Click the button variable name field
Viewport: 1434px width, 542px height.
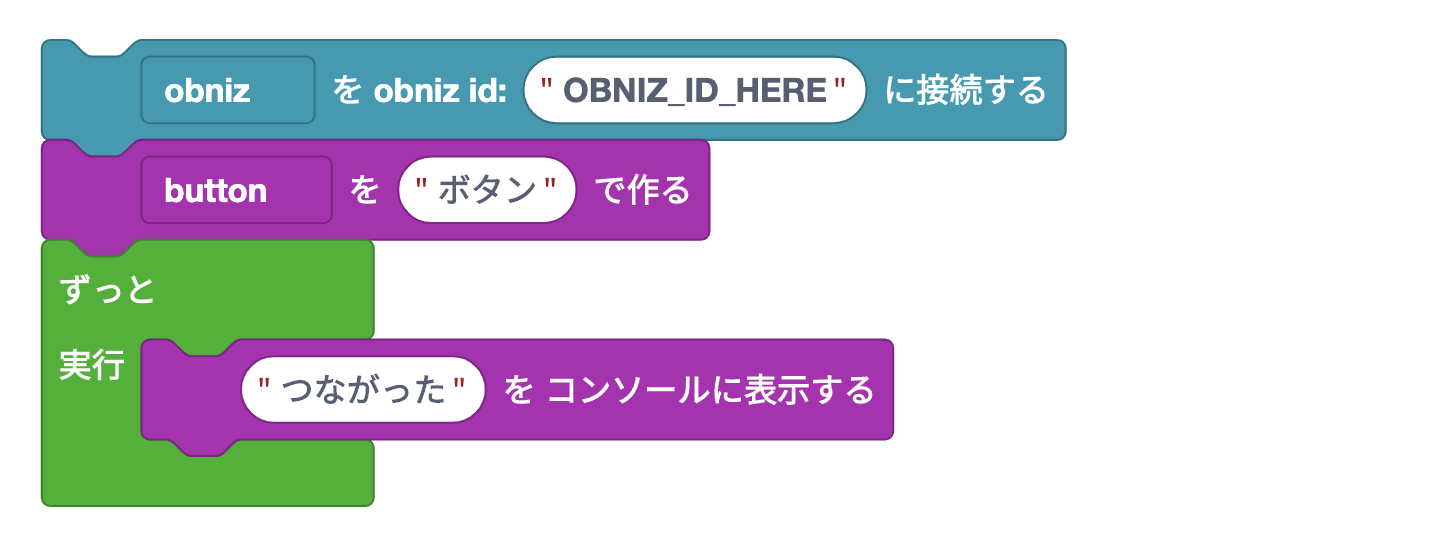click(x=235, y=190)
